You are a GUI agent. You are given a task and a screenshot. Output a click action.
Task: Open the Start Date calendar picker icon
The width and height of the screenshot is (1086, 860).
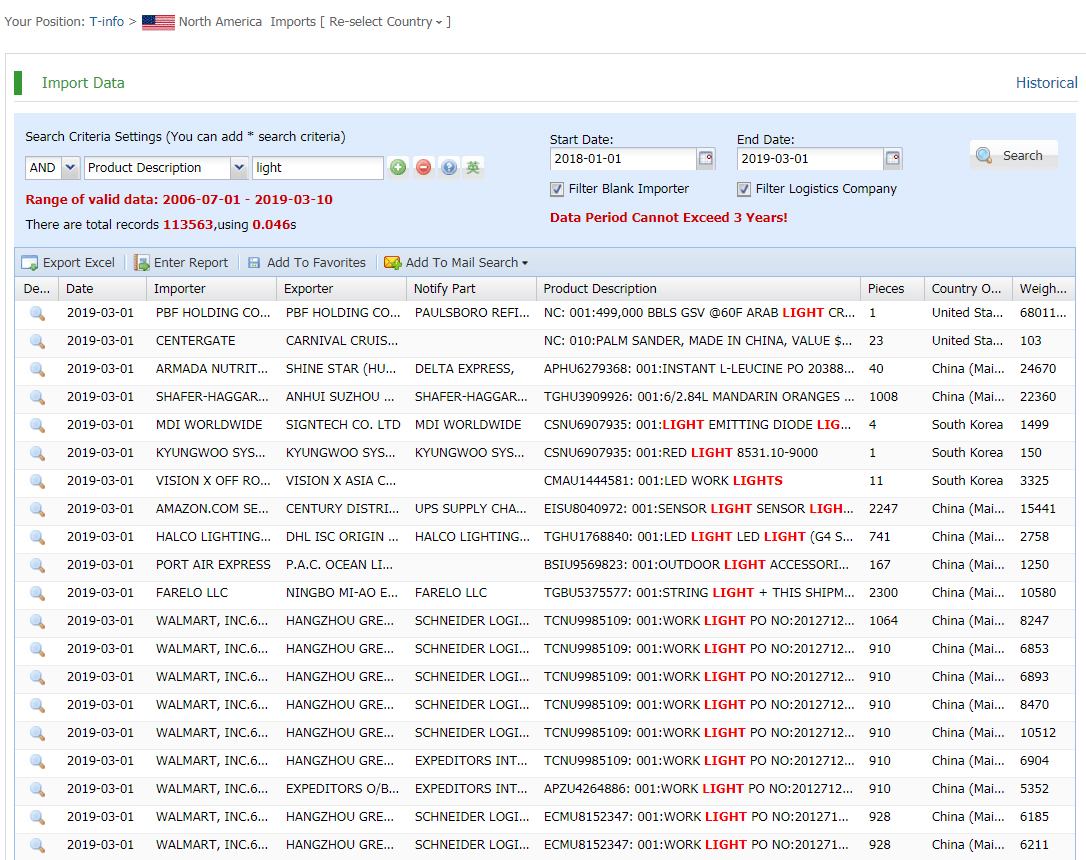pos(705,159)
